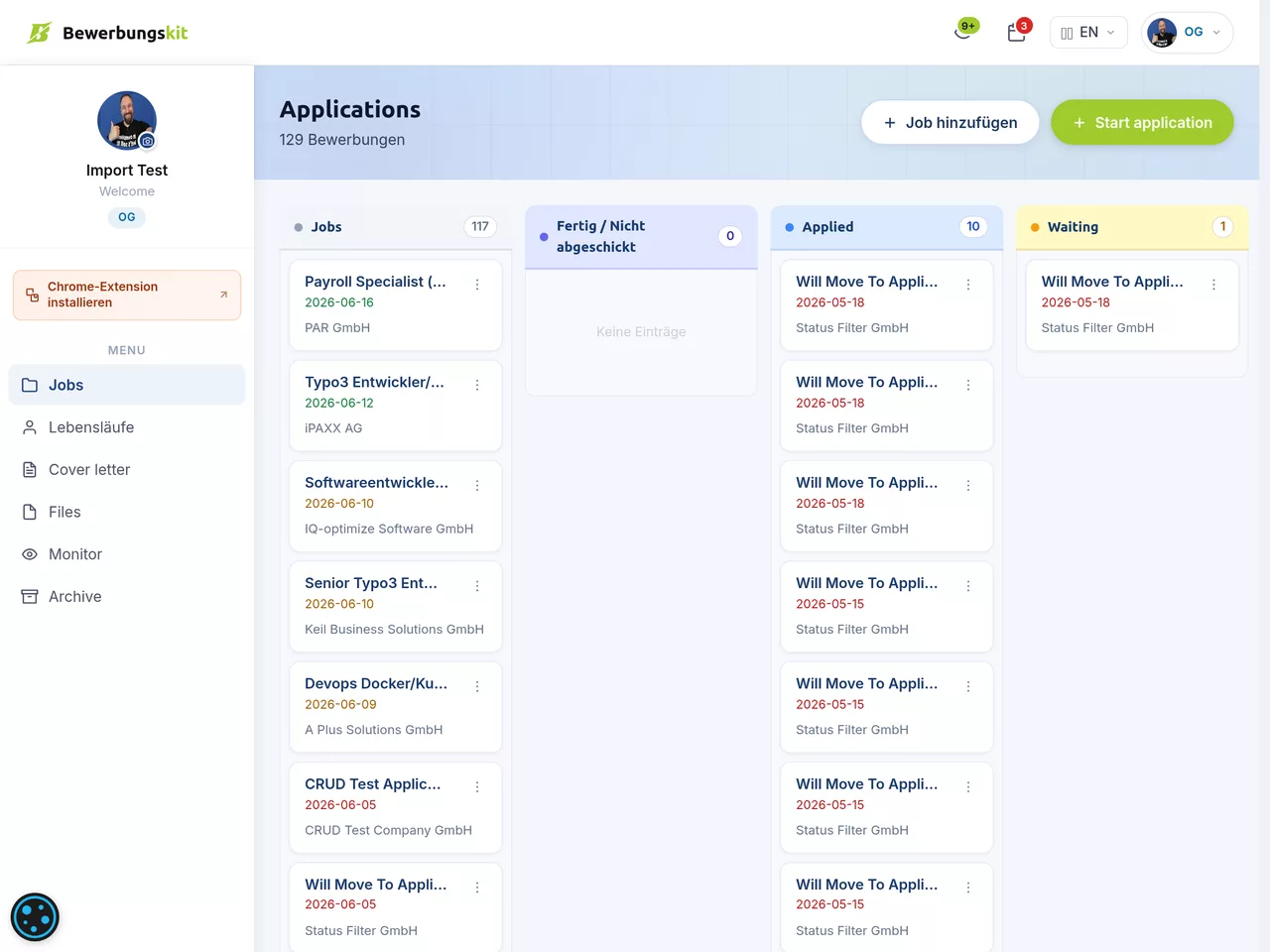This screenshot has height=952, width=1270.
Task: Click the Jobs column header
Action: (x=396, y=227)
